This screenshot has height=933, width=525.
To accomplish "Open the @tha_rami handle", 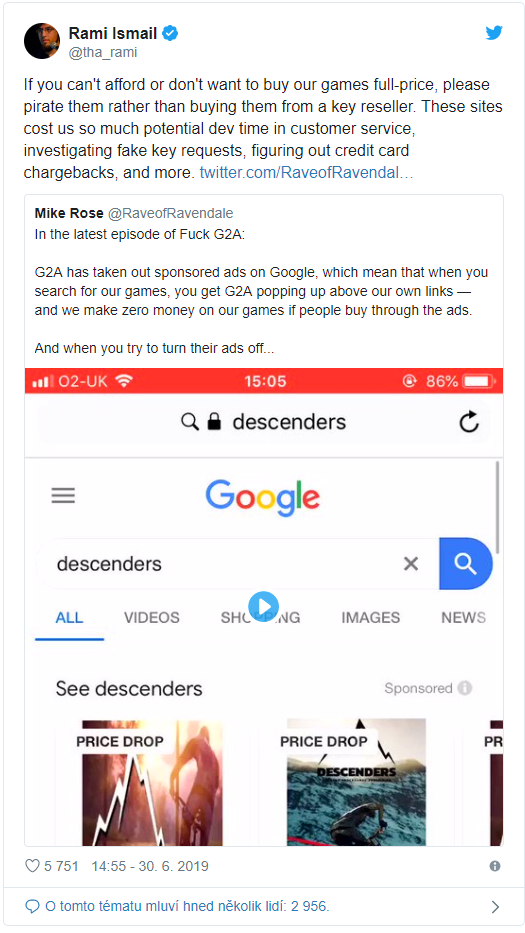I will (x=103, y=52).
